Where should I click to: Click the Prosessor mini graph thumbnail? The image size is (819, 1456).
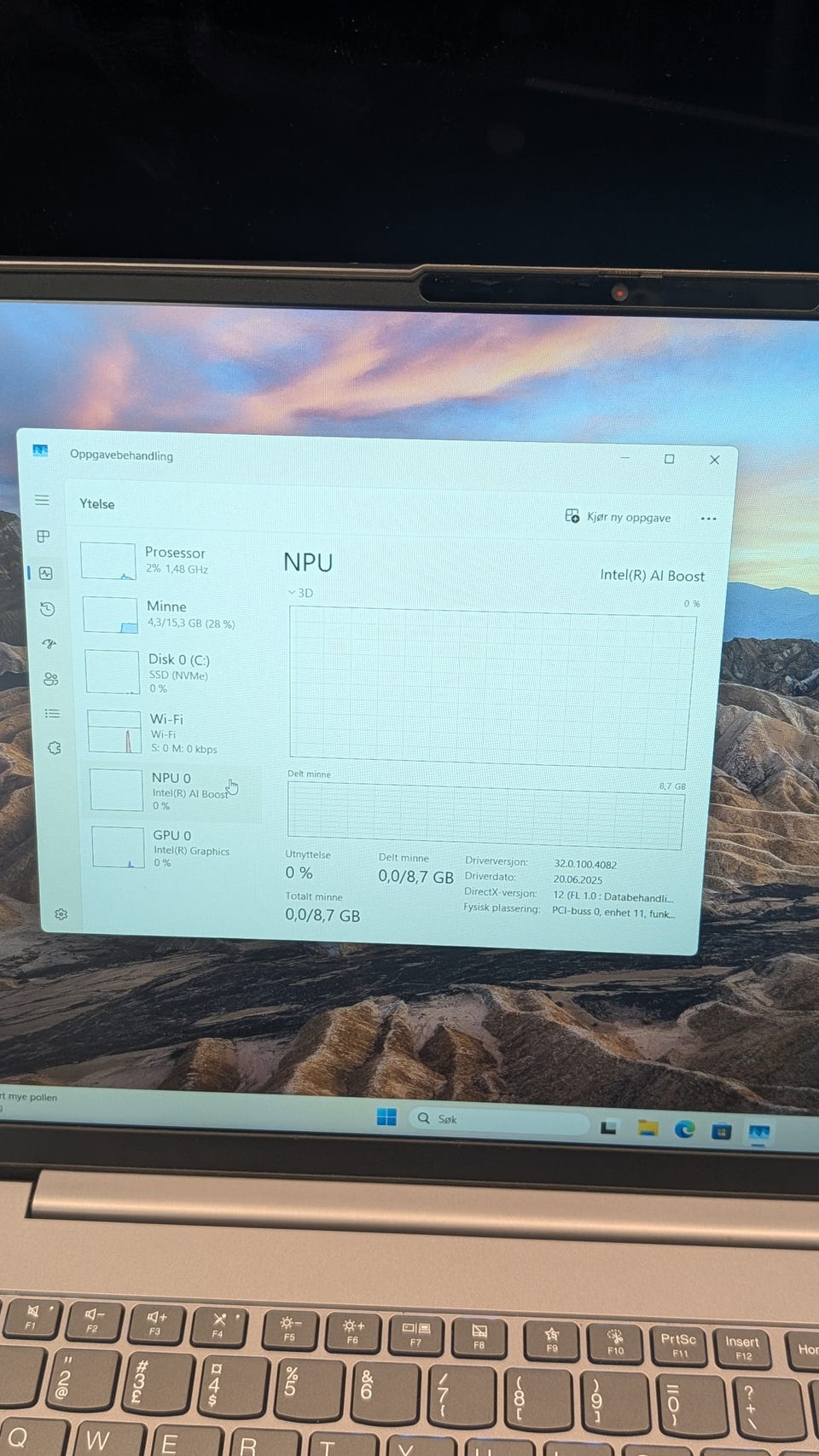point(107,561)
